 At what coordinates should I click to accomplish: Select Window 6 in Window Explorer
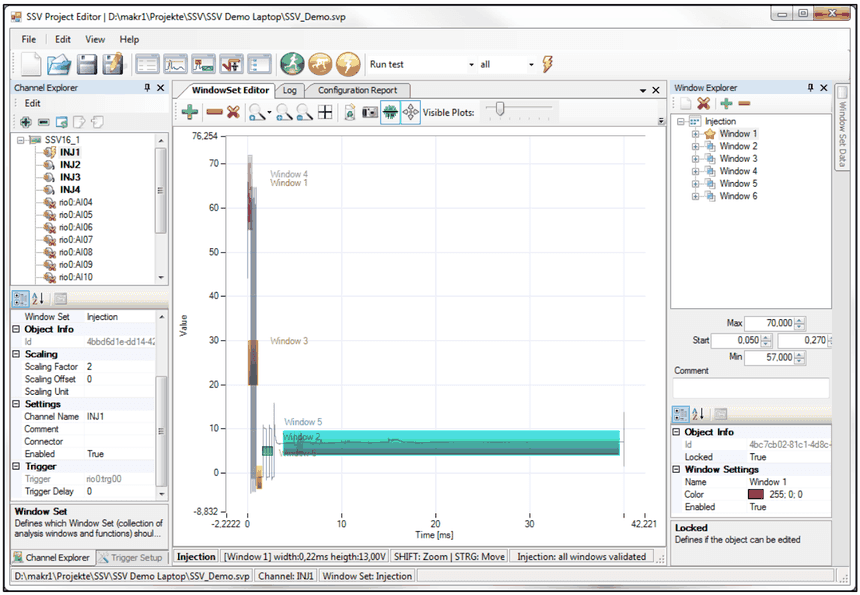(738, 196)
